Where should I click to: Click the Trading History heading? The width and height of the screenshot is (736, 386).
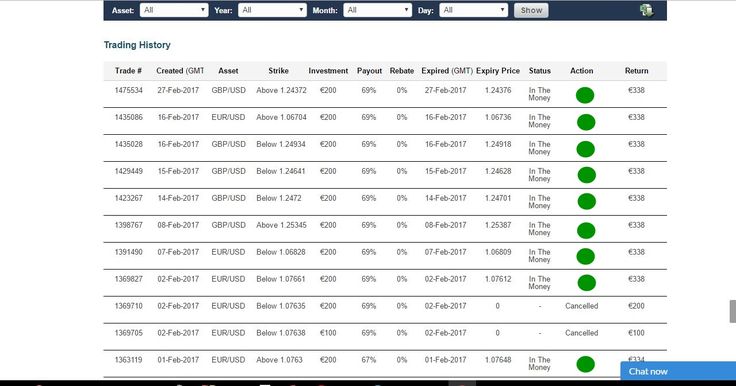(x=137, y=45)
